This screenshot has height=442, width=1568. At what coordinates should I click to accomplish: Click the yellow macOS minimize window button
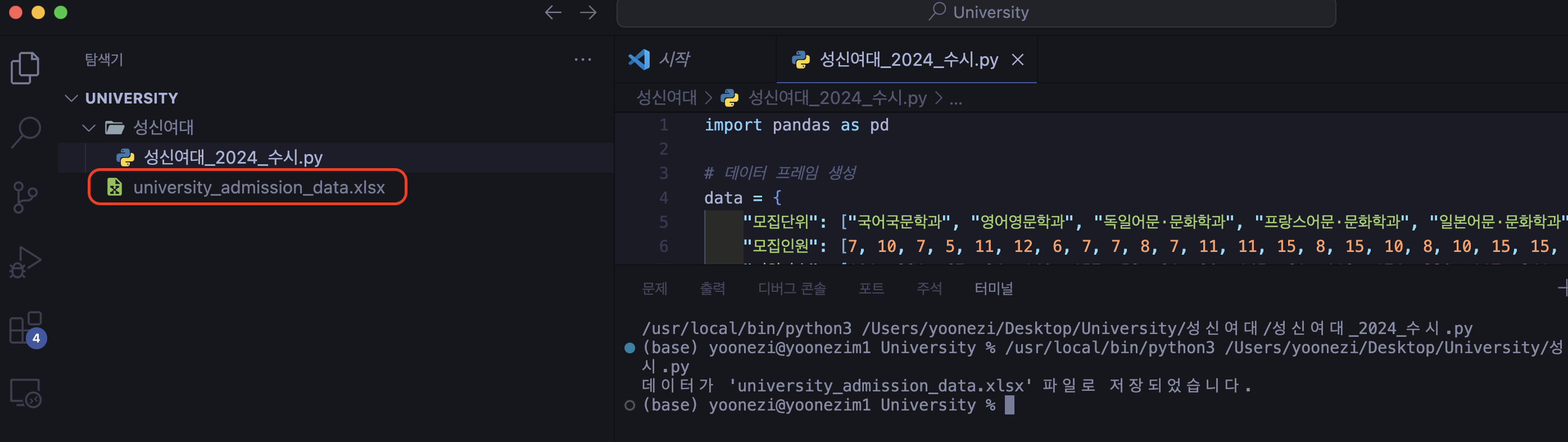click(38, 12)
